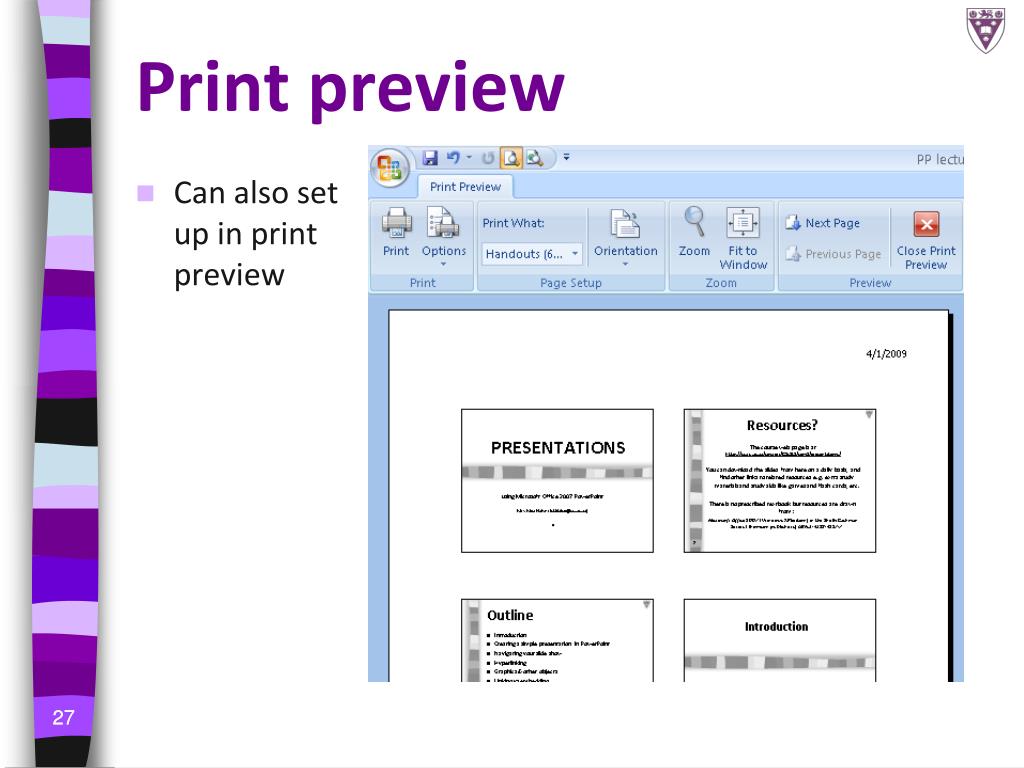
Task: Save with the quick access Save icon
Action: tap(429, 158)
